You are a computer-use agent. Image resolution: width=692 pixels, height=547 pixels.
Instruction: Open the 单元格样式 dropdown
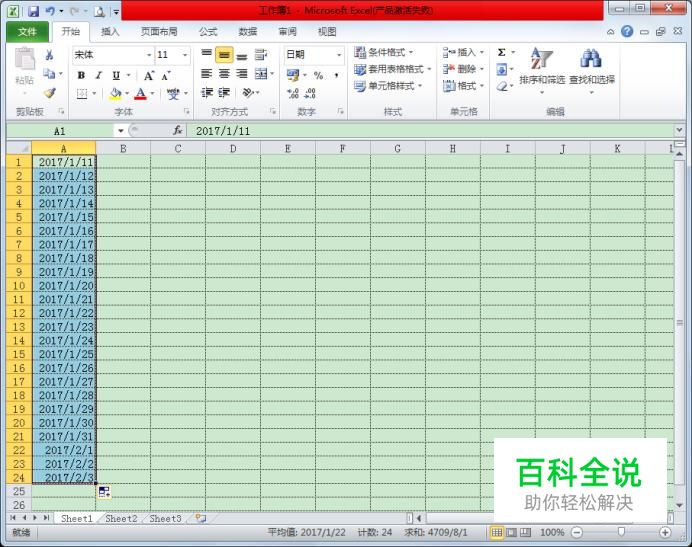coord(388,86)
